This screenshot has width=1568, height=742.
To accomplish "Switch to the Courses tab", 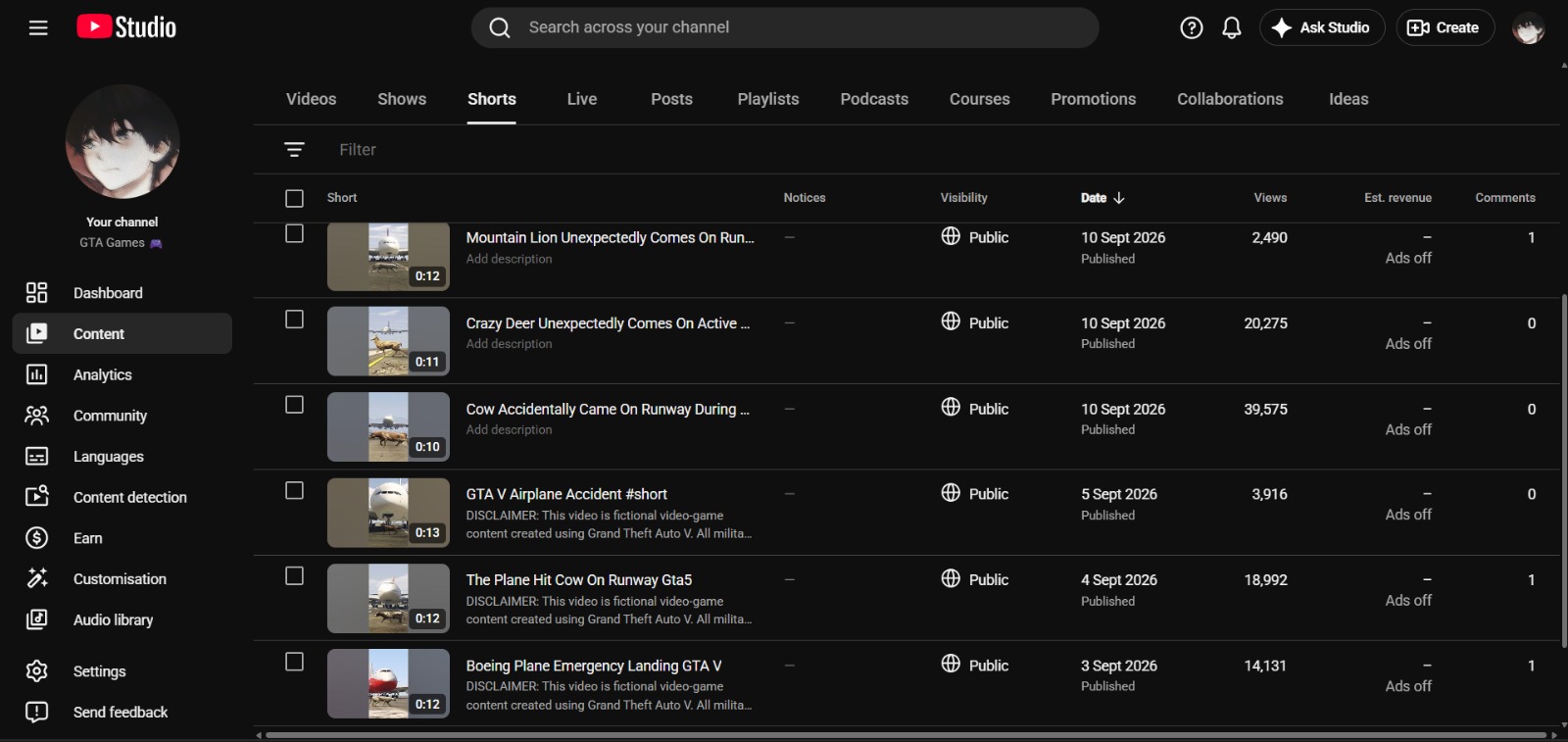I will [x=979, y=99].
